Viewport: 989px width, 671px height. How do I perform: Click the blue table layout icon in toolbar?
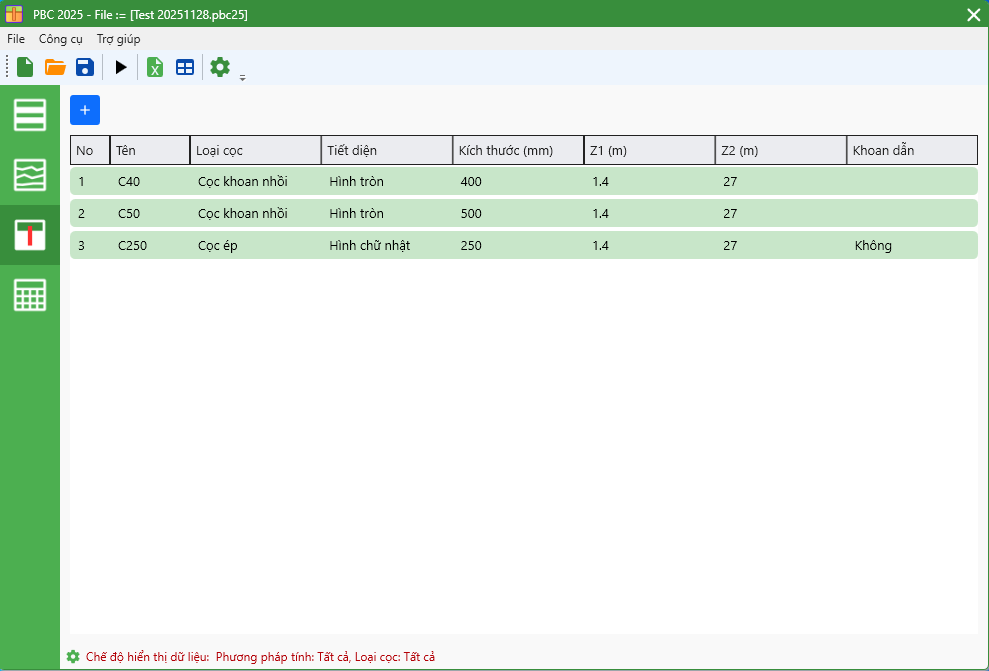(x=185, y=67)
